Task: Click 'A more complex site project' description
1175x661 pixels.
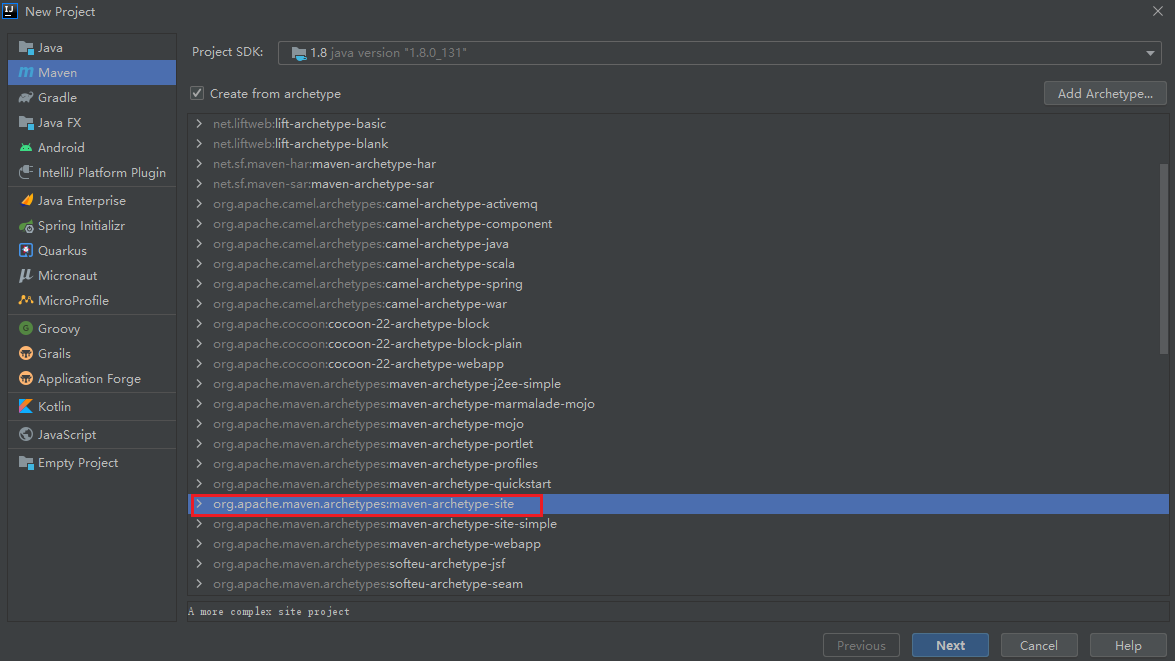Action: [269, 612]
